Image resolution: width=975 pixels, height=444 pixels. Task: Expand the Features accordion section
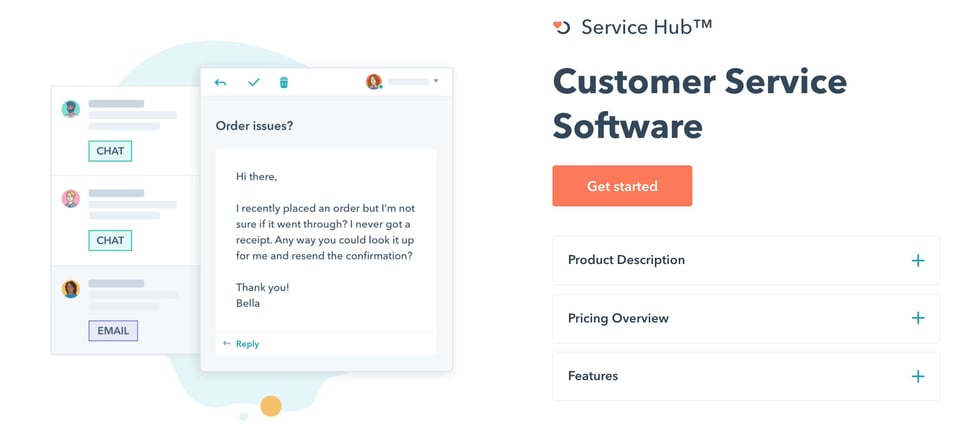pos(593,376)
